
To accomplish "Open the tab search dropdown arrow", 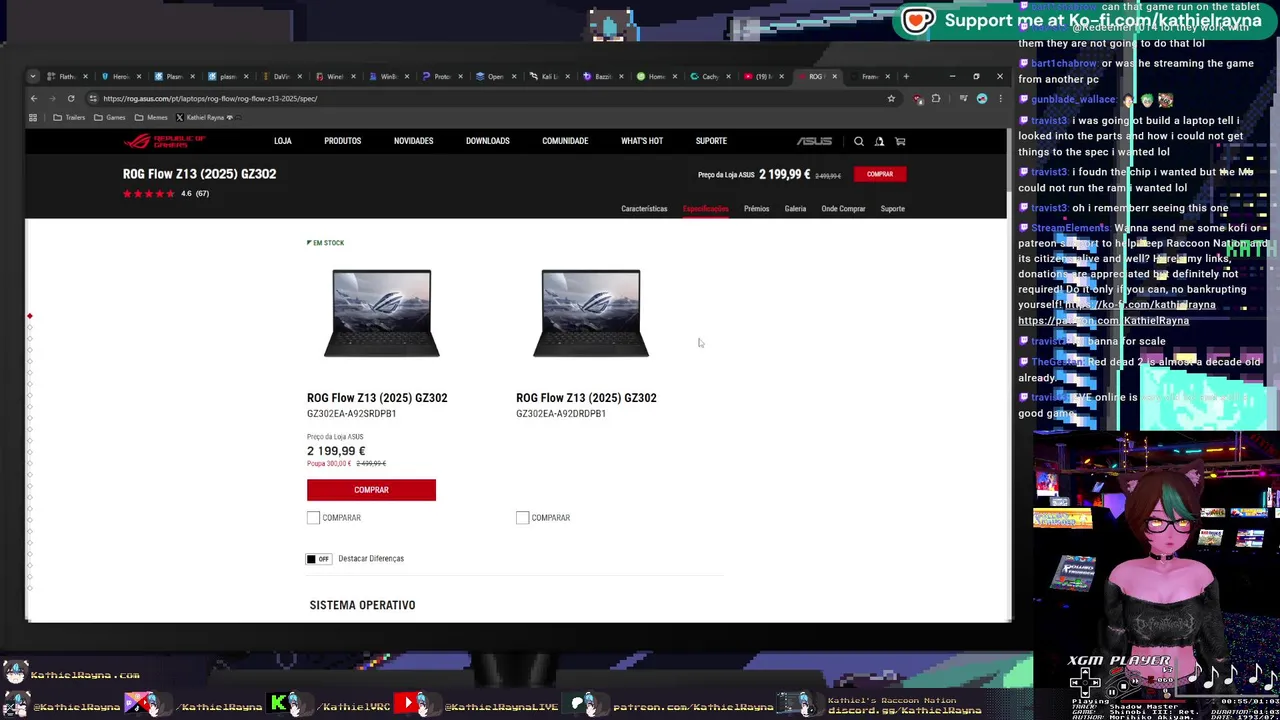I will (x=33, y=76).
